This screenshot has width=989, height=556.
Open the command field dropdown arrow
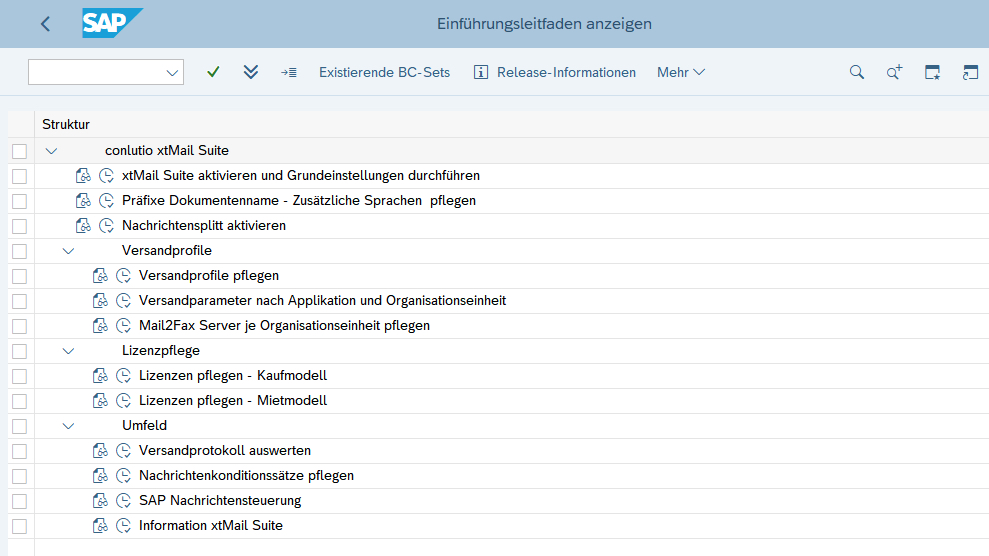[x=172, y=72]
